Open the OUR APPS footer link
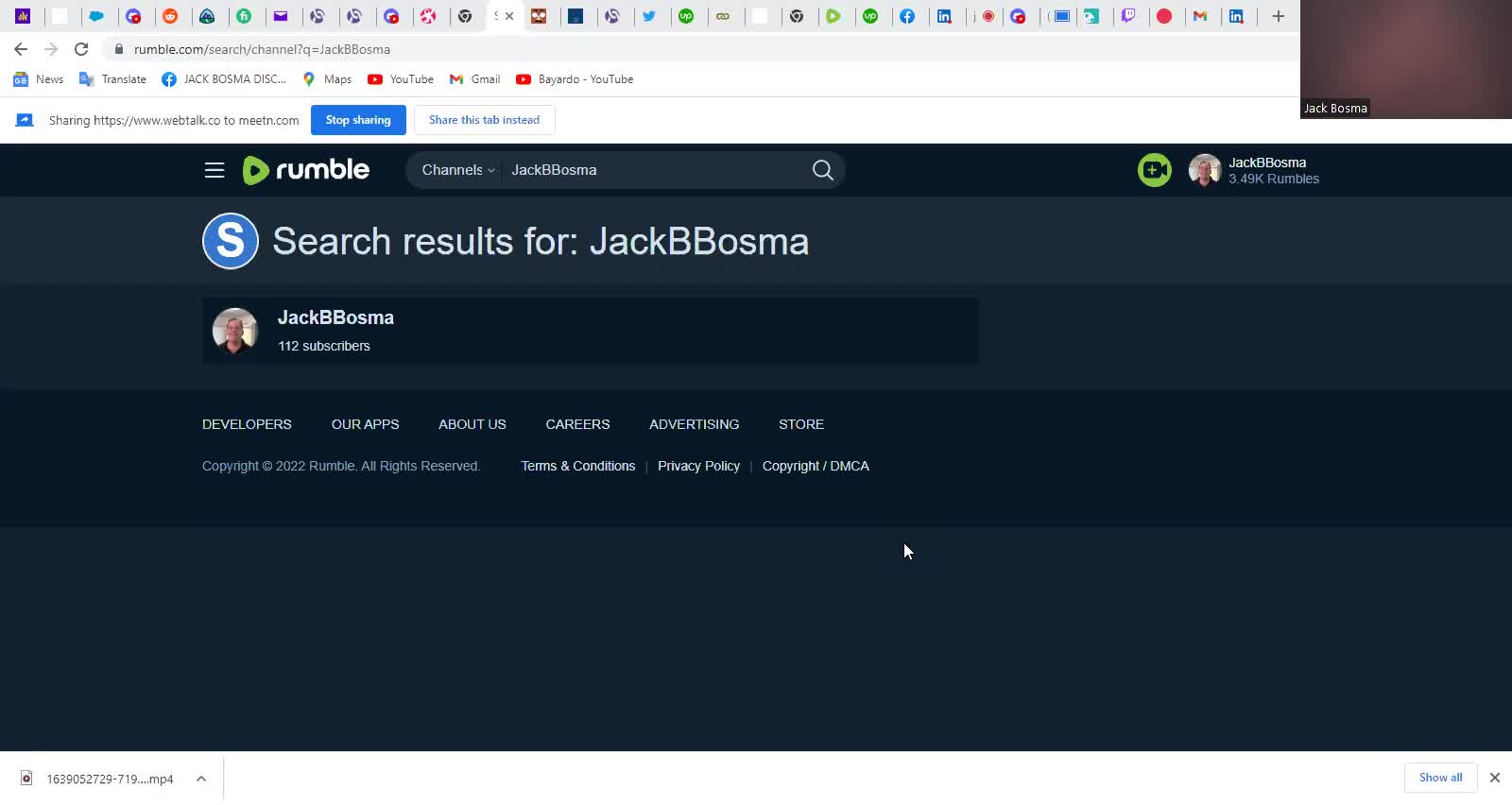This screenshot has width=1512, height=805. 365,424
